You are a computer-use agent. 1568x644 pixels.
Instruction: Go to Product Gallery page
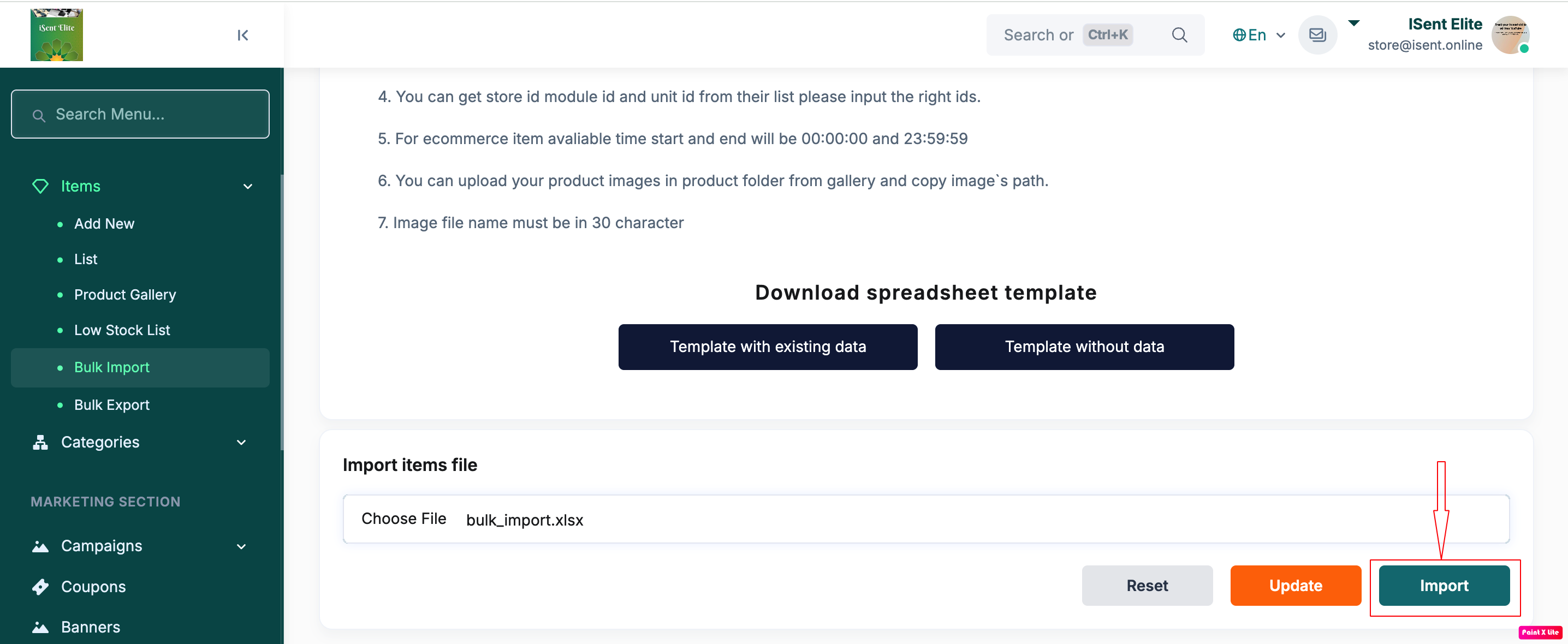click(x=125, y=295)
